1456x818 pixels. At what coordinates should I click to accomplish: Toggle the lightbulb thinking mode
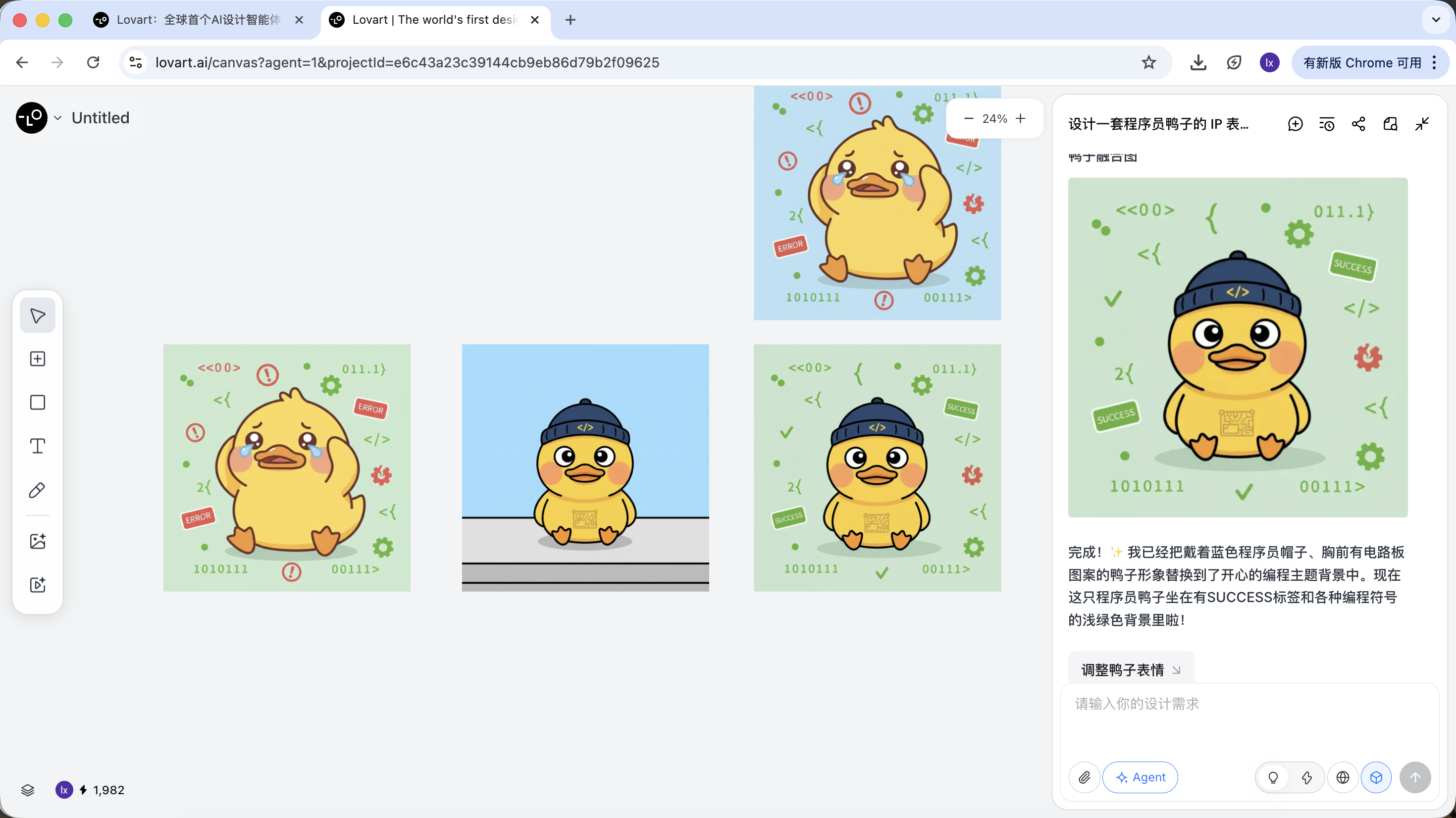1273,777
